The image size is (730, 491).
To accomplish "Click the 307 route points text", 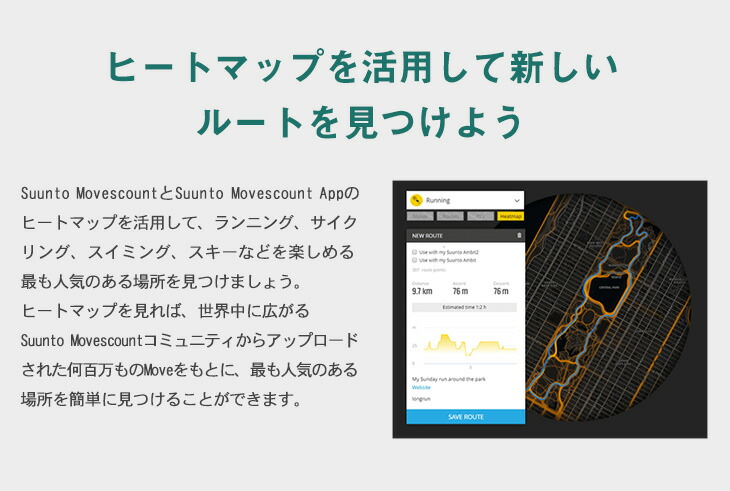I will pos(429,270).
